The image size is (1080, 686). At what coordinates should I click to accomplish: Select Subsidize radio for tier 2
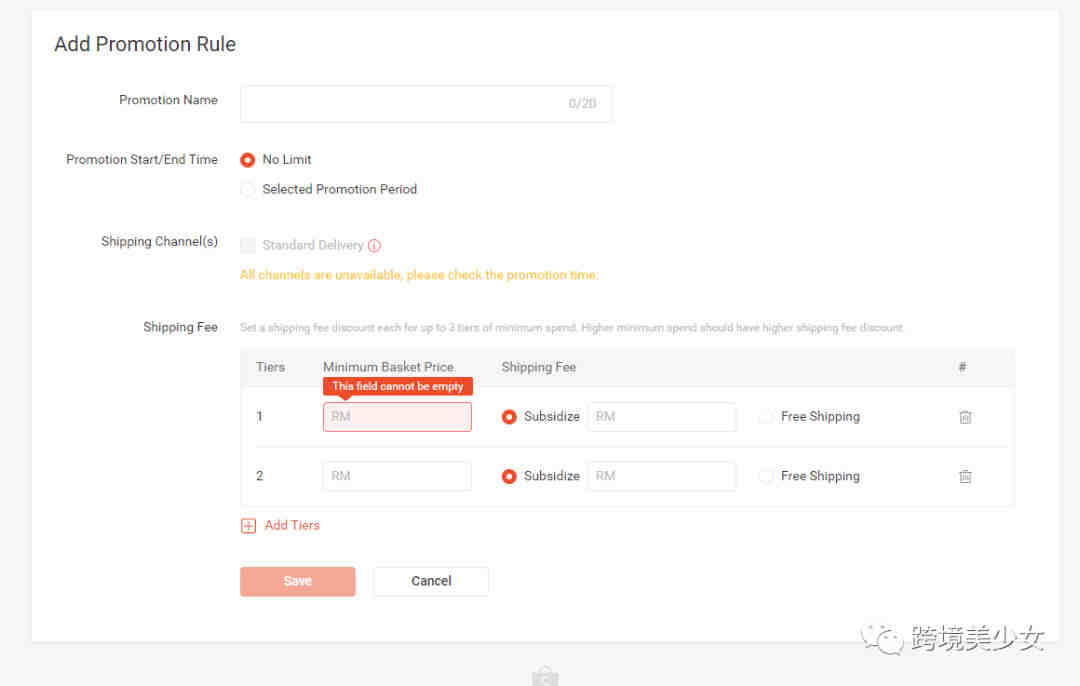coord(509,476)
